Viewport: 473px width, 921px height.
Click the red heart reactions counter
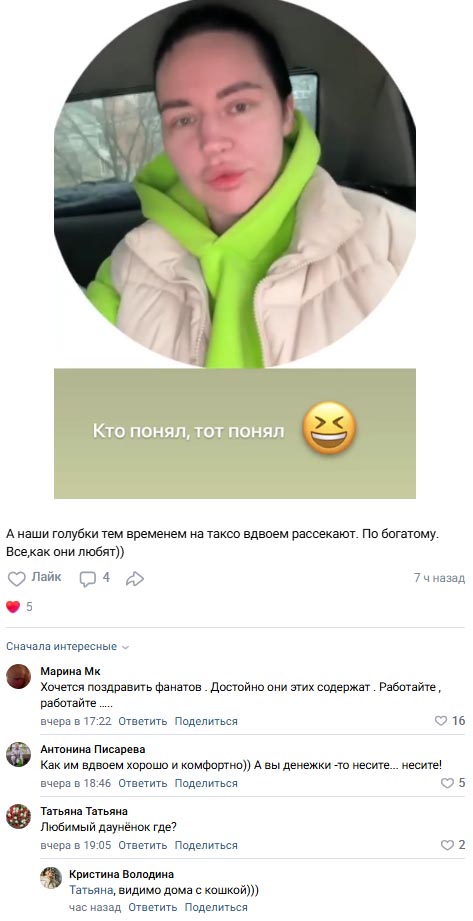click(19, 607)
